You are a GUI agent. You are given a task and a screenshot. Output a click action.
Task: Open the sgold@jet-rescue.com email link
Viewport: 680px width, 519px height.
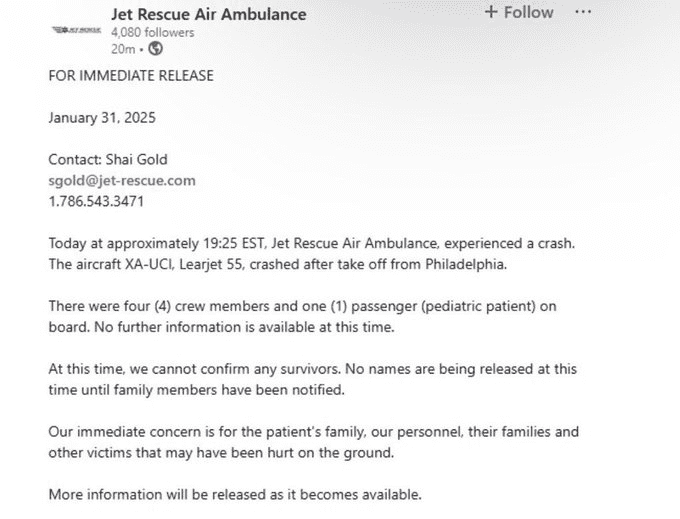click(x=122, y=180)
